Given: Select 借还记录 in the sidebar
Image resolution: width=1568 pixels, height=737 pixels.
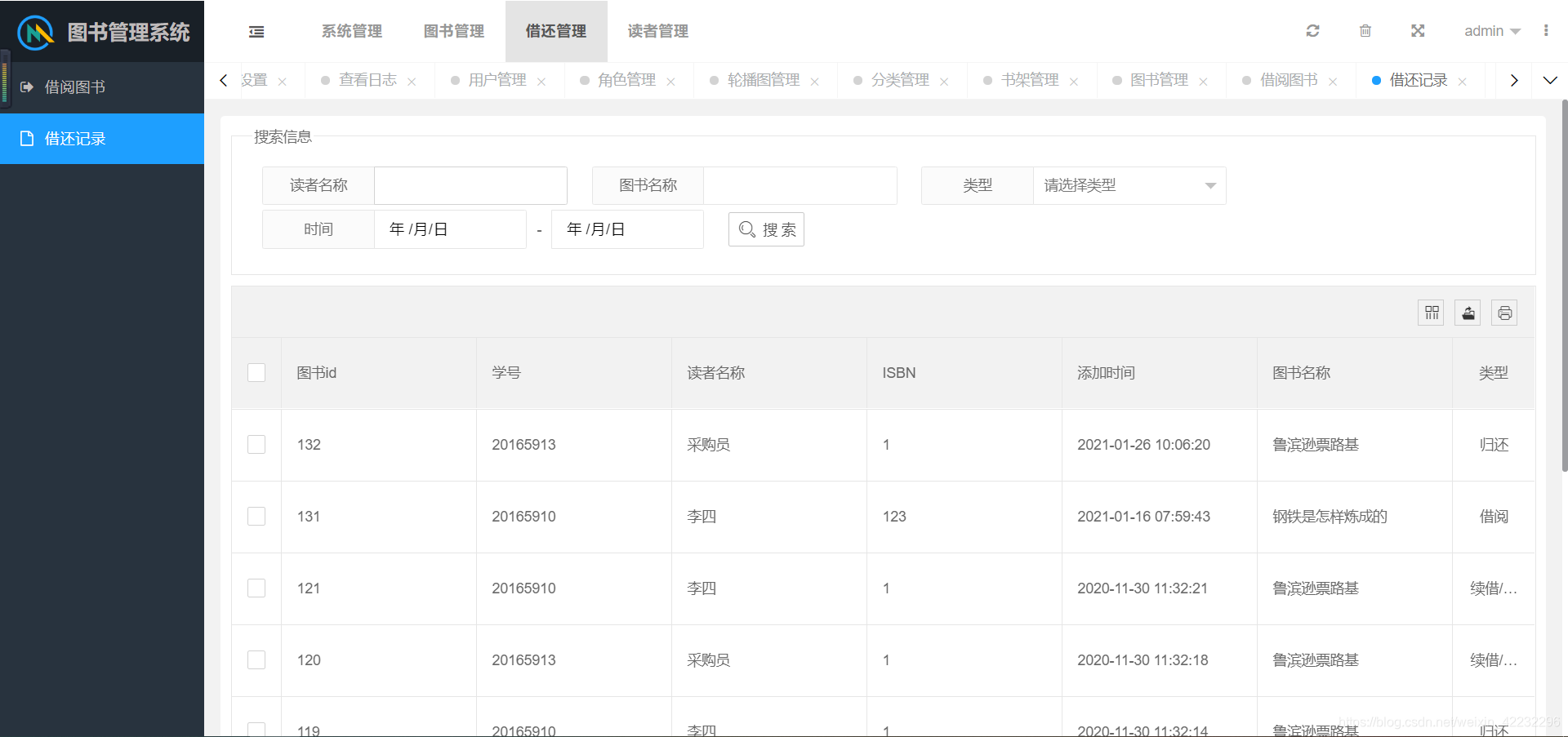Looking at the screenshot, I should click(102, 139).
